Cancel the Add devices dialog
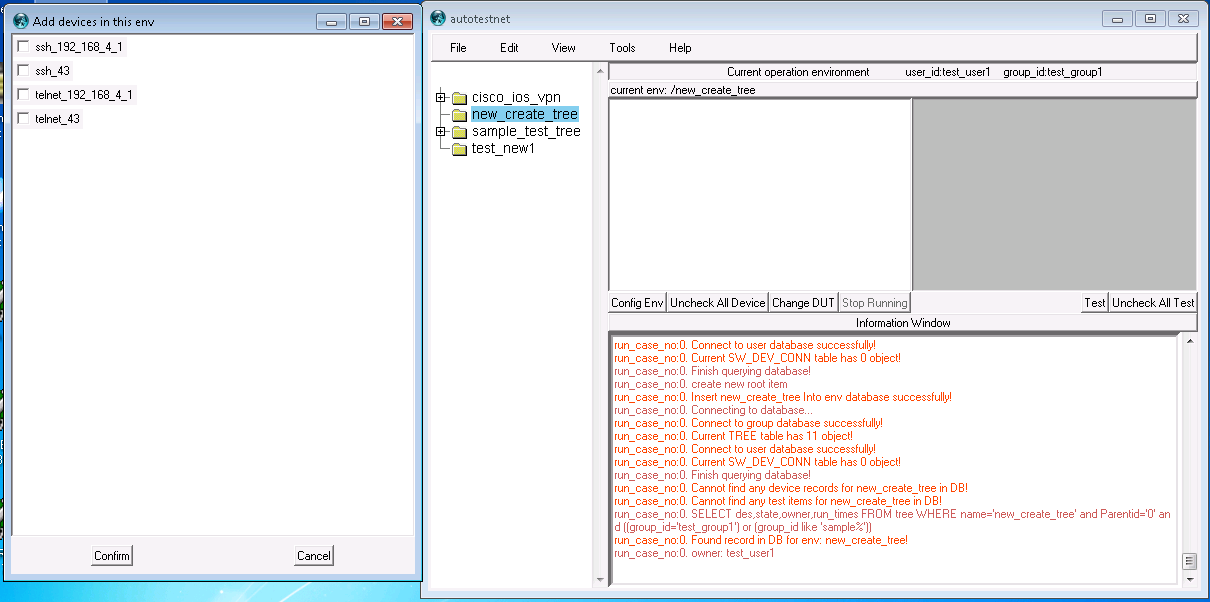The height and width of the screenshot is (602, 1210). (313, 556)
